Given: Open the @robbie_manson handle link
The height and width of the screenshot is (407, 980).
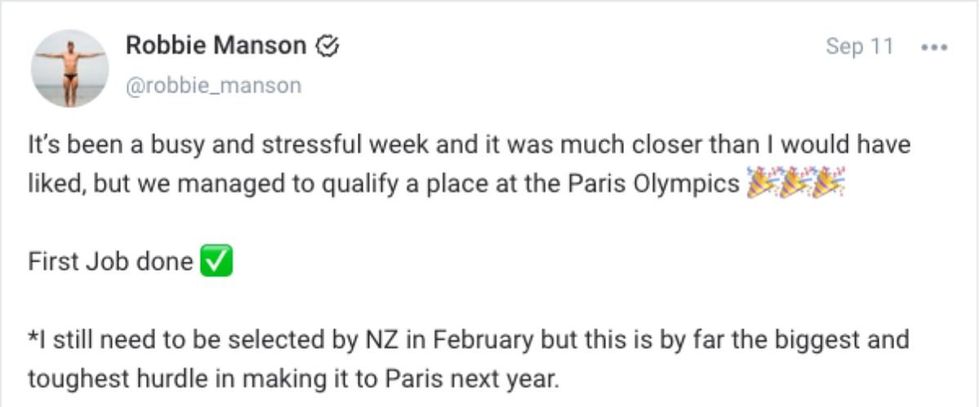Looking at the screenshot, I should 212,86.
